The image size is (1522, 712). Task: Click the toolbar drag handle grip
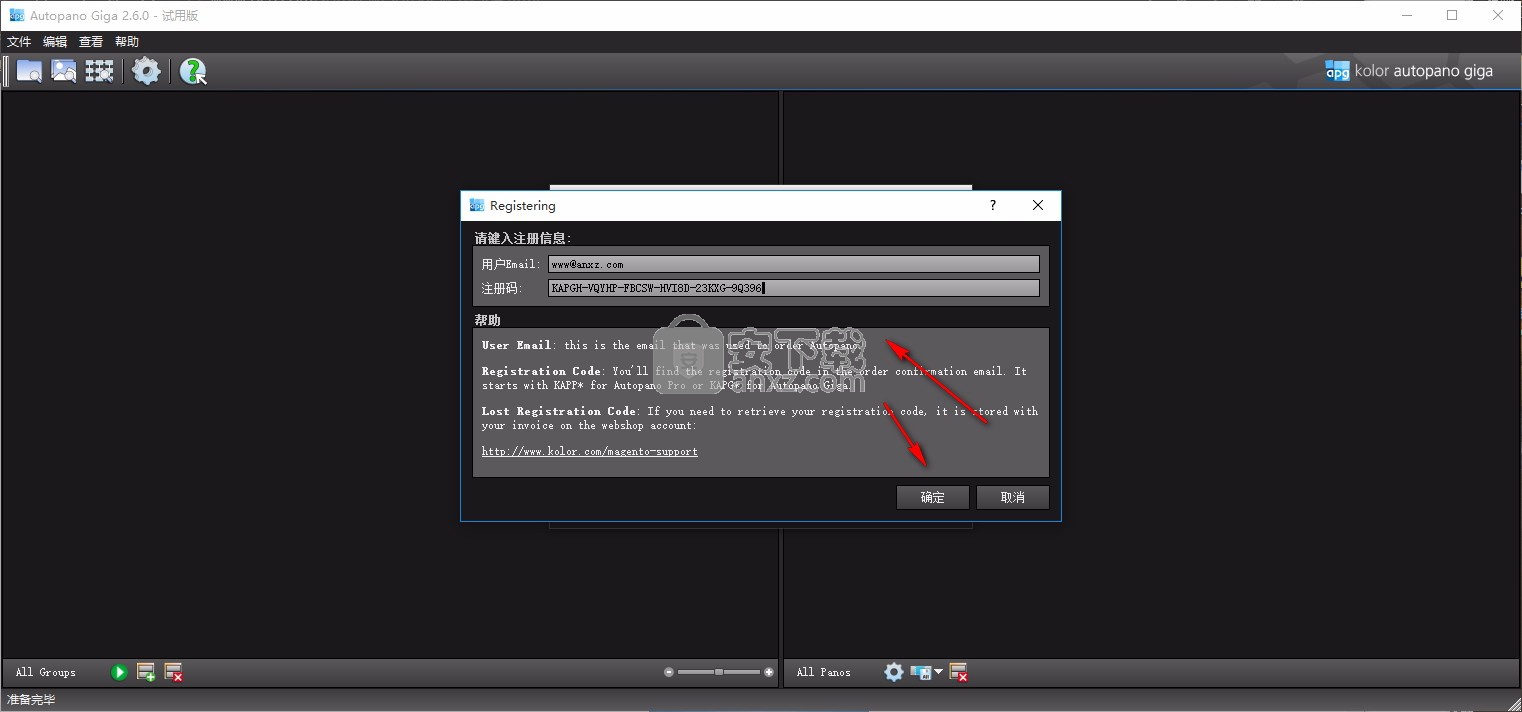(x=6, y=71)
